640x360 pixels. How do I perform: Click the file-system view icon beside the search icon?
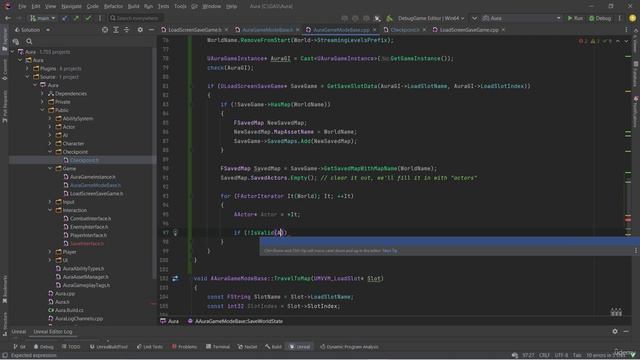(16, 41)
